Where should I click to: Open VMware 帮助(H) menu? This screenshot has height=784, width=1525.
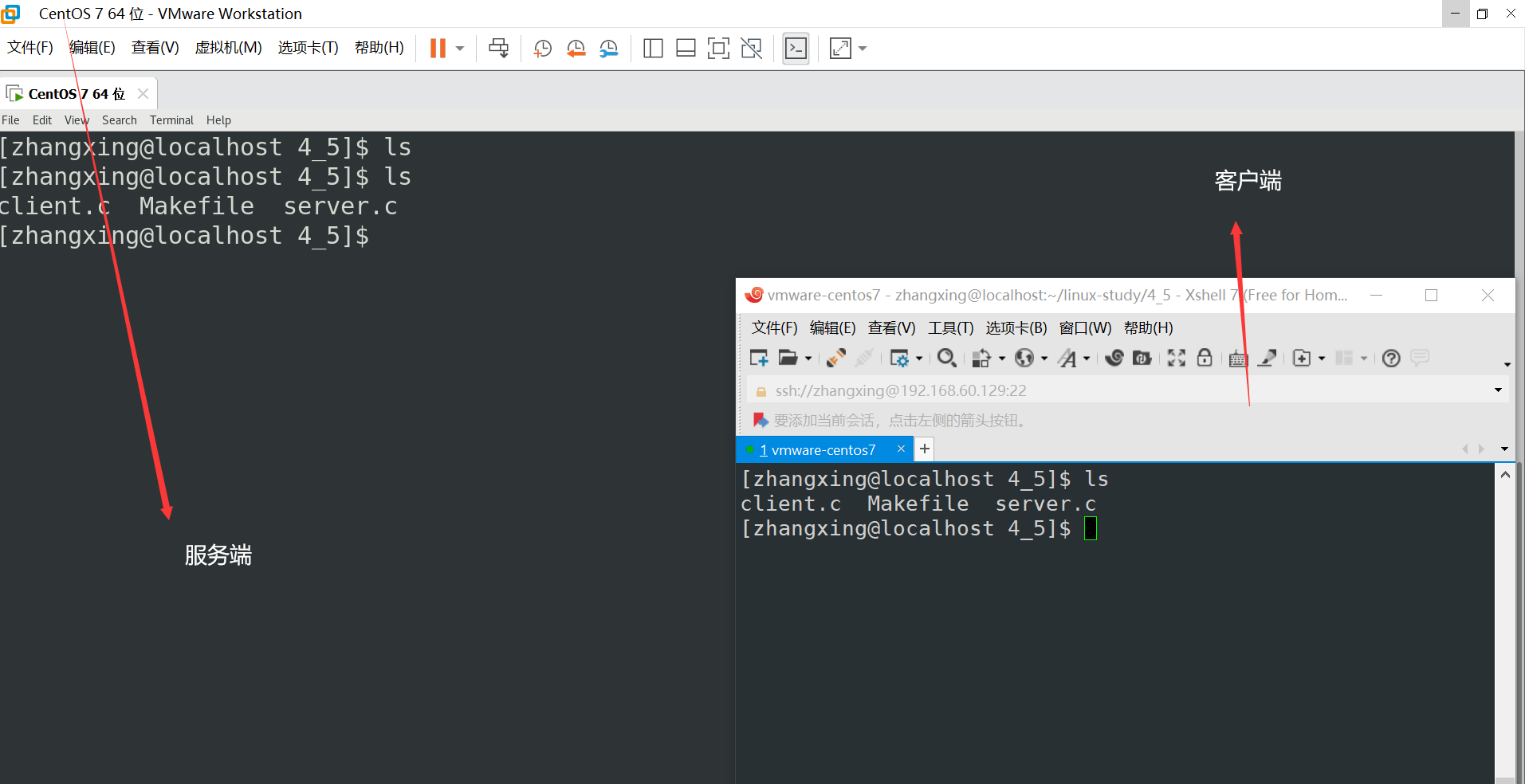[x=379, y=48]
